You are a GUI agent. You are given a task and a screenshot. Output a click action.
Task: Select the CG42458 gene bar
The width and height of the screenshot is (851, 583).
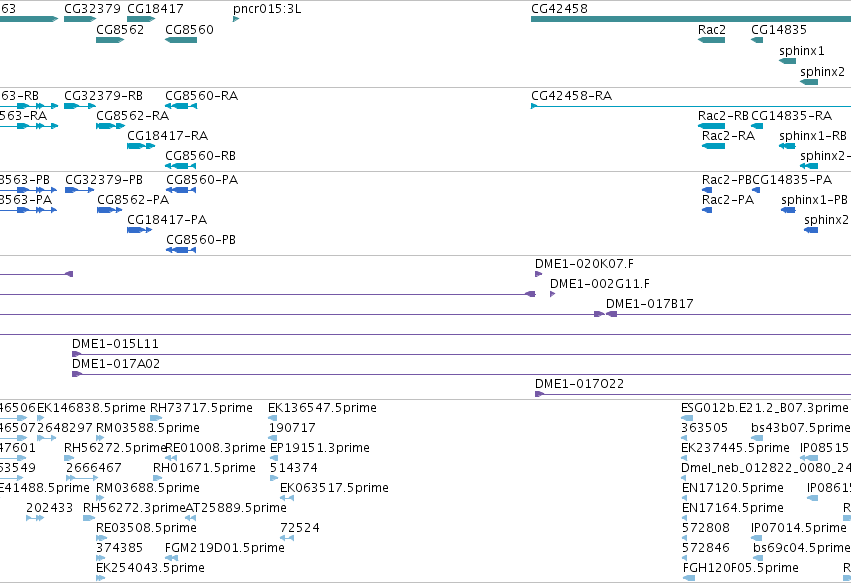[691, 19]
